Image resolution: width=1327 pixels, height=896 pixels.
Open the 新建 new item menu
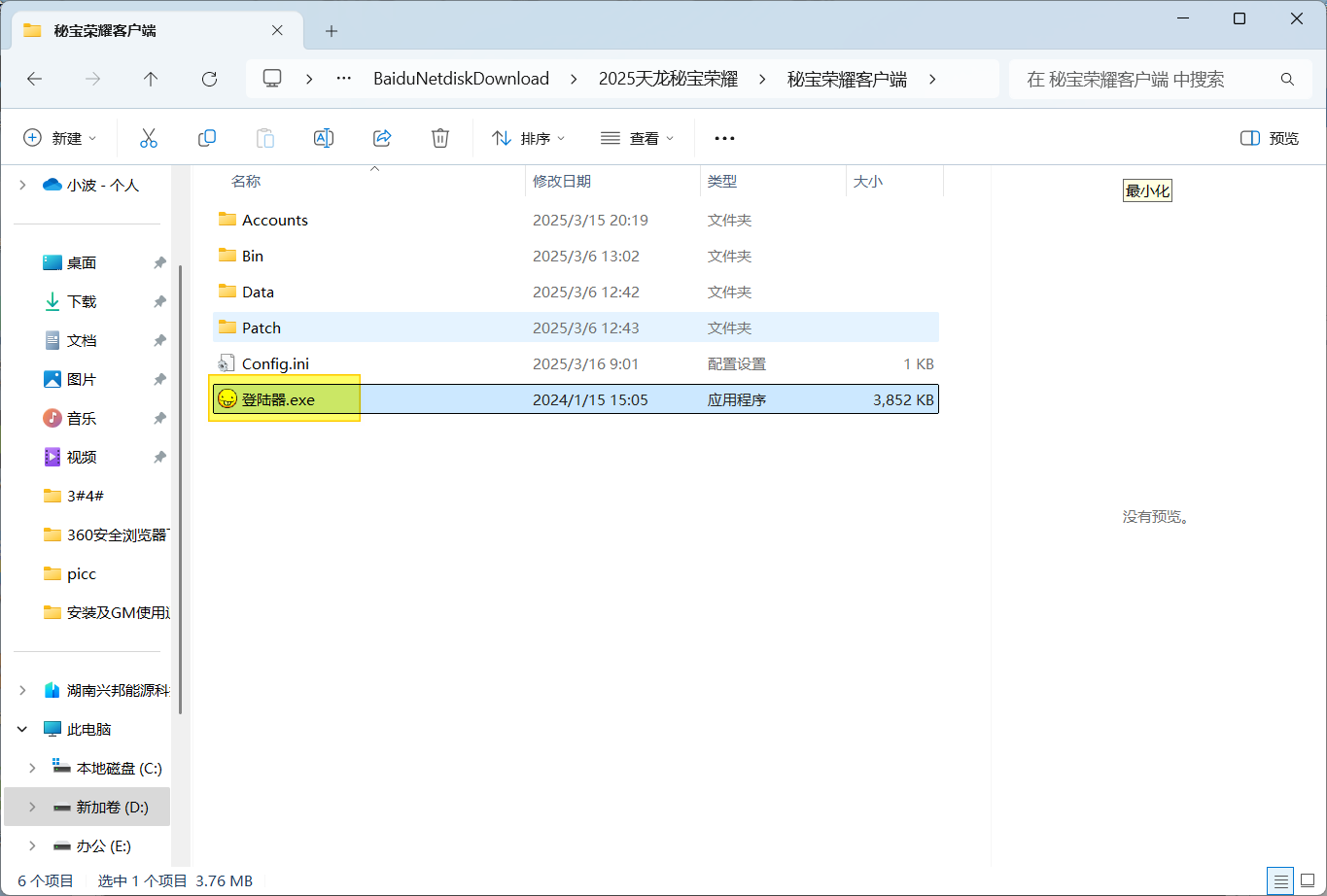tap(60, 138)
